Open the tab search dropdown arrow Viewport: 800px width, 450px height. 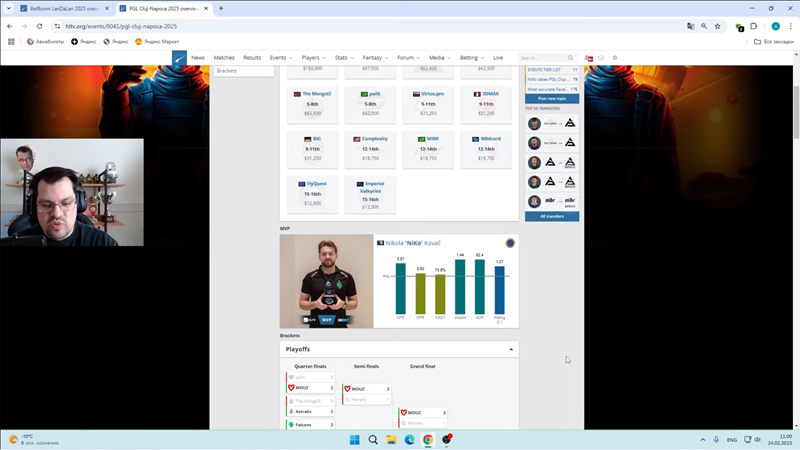9,8
